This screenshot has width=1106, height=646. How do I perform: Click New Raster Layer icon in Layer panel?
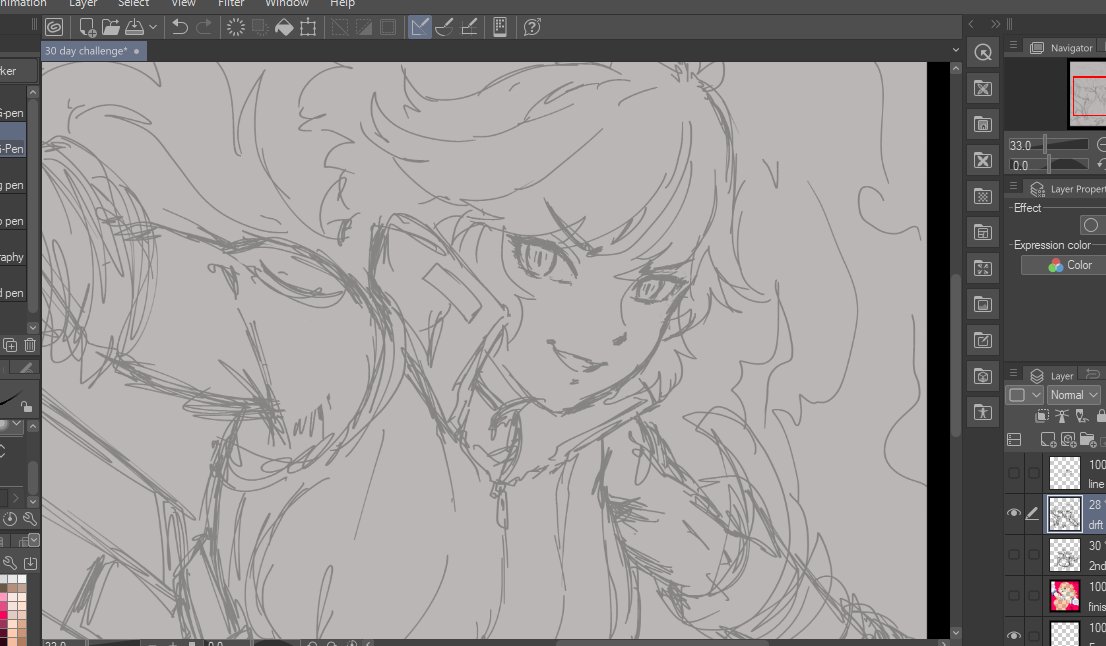1048,440
